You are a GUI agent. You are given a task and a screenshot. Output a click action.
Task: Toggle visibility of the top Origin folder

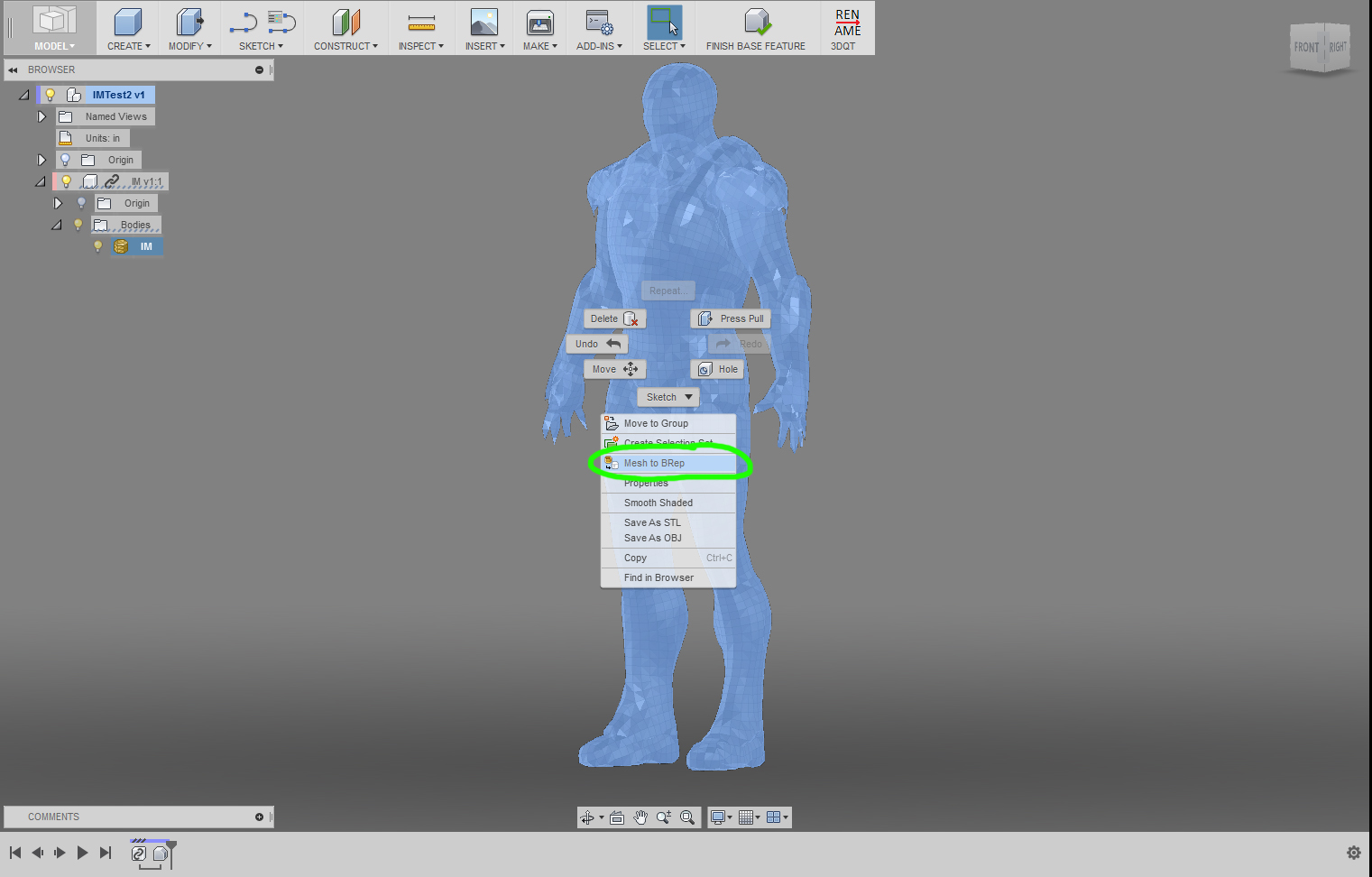(66, 159)
